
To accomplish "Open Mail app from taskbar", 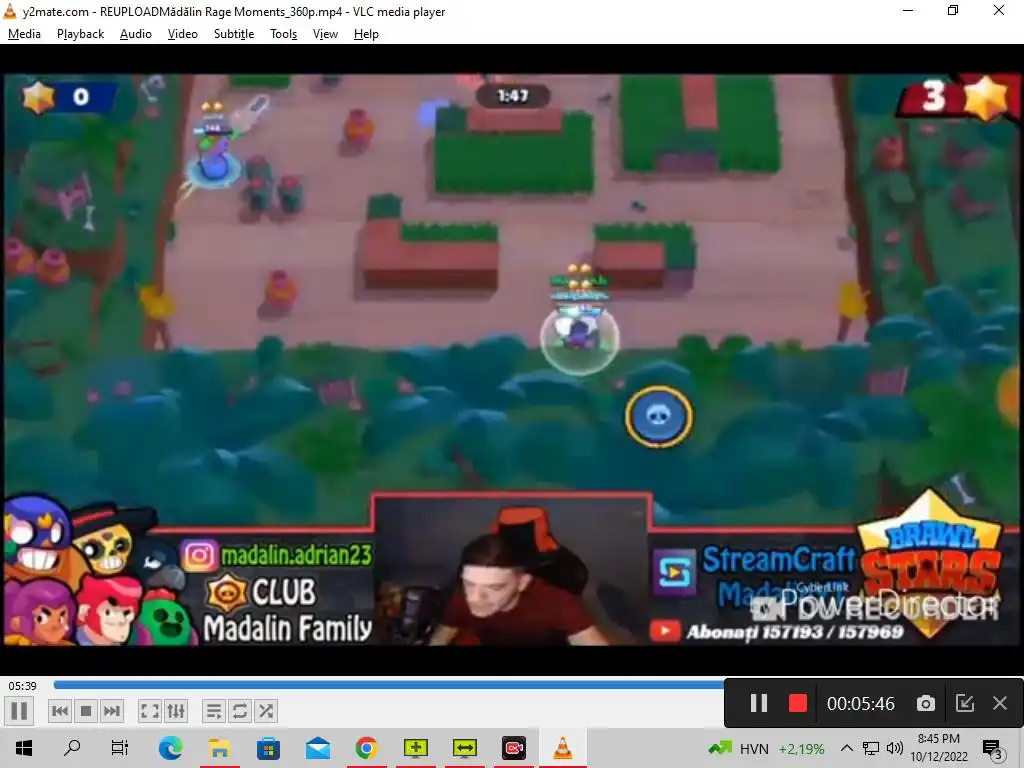I will coord(317,748).
